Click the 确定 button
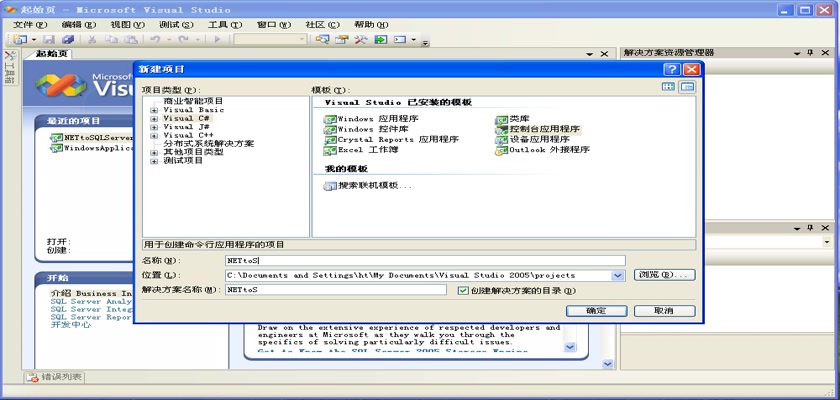 click(x=596, y=311)
